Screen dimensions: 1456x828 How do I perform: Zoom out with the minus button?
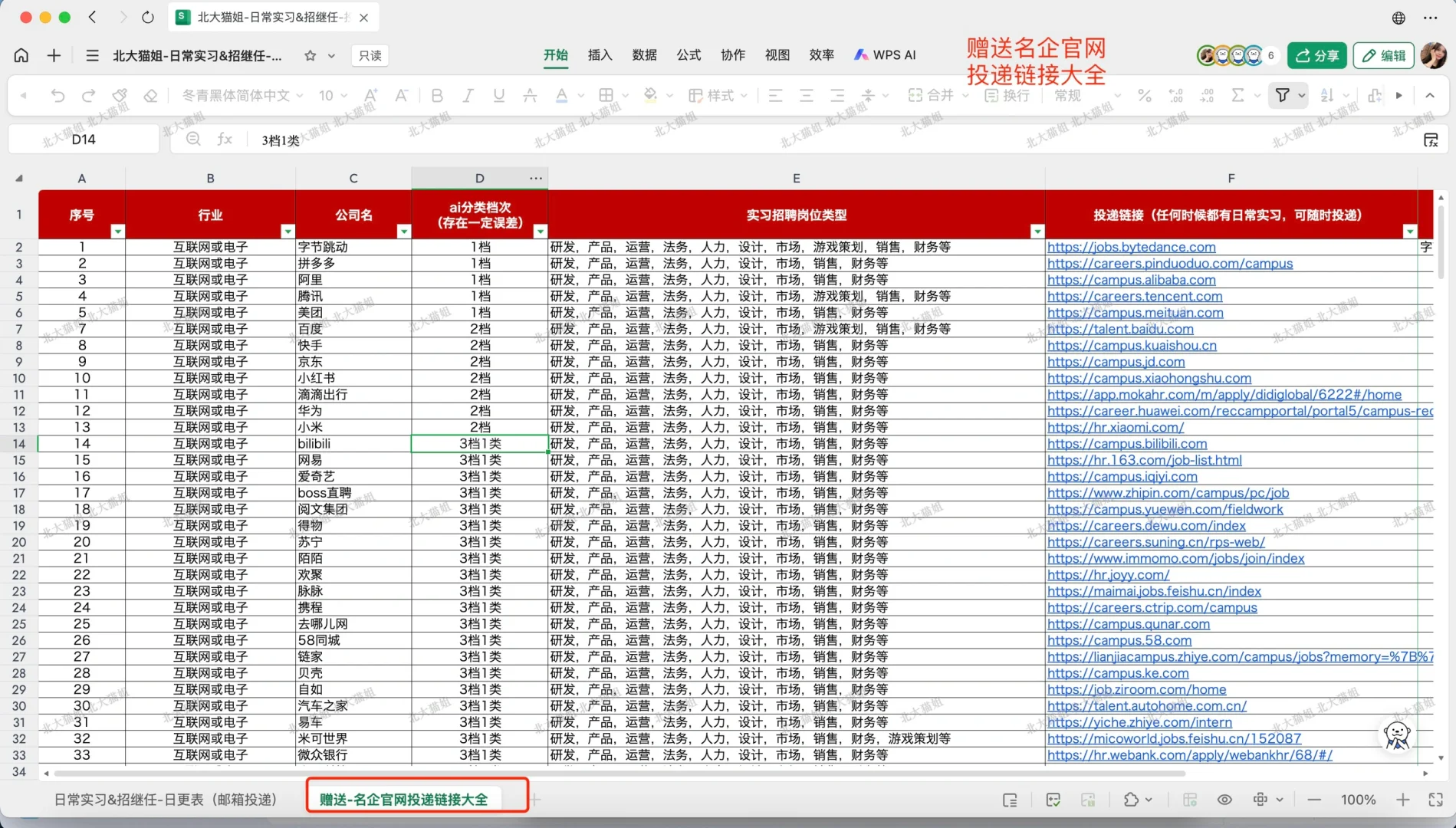click(1314, 800)
